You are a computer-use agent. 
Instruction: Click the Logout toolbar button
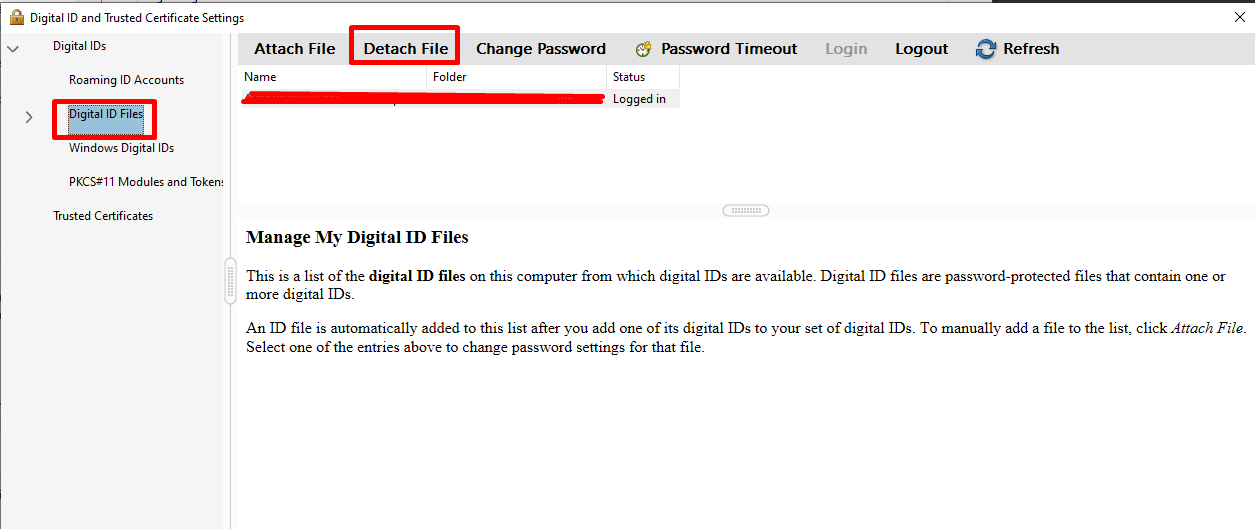pyautogui.click(x=921, y=49)
